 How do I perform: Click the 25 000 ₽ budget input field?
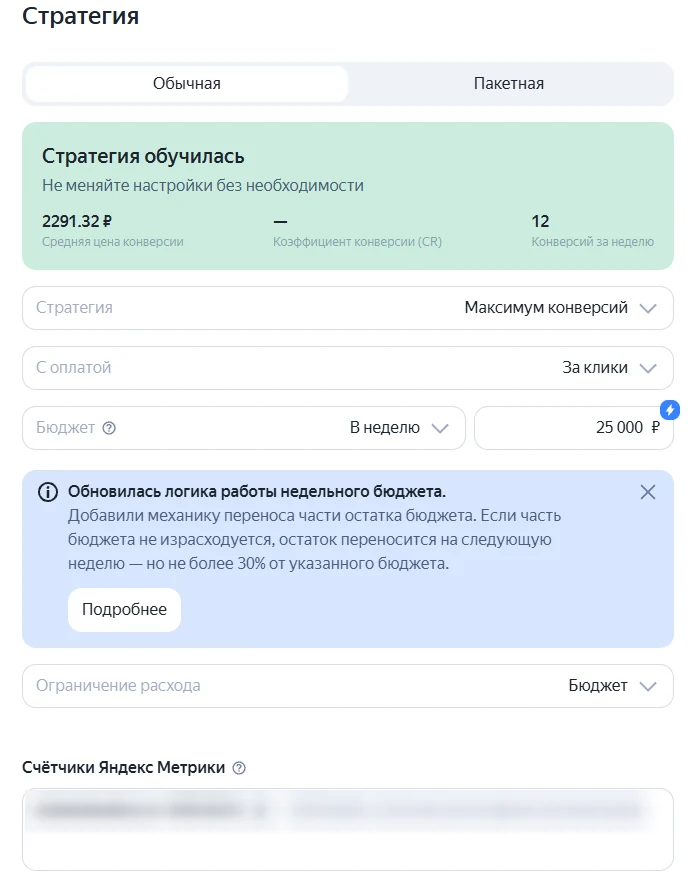point(573,428)
